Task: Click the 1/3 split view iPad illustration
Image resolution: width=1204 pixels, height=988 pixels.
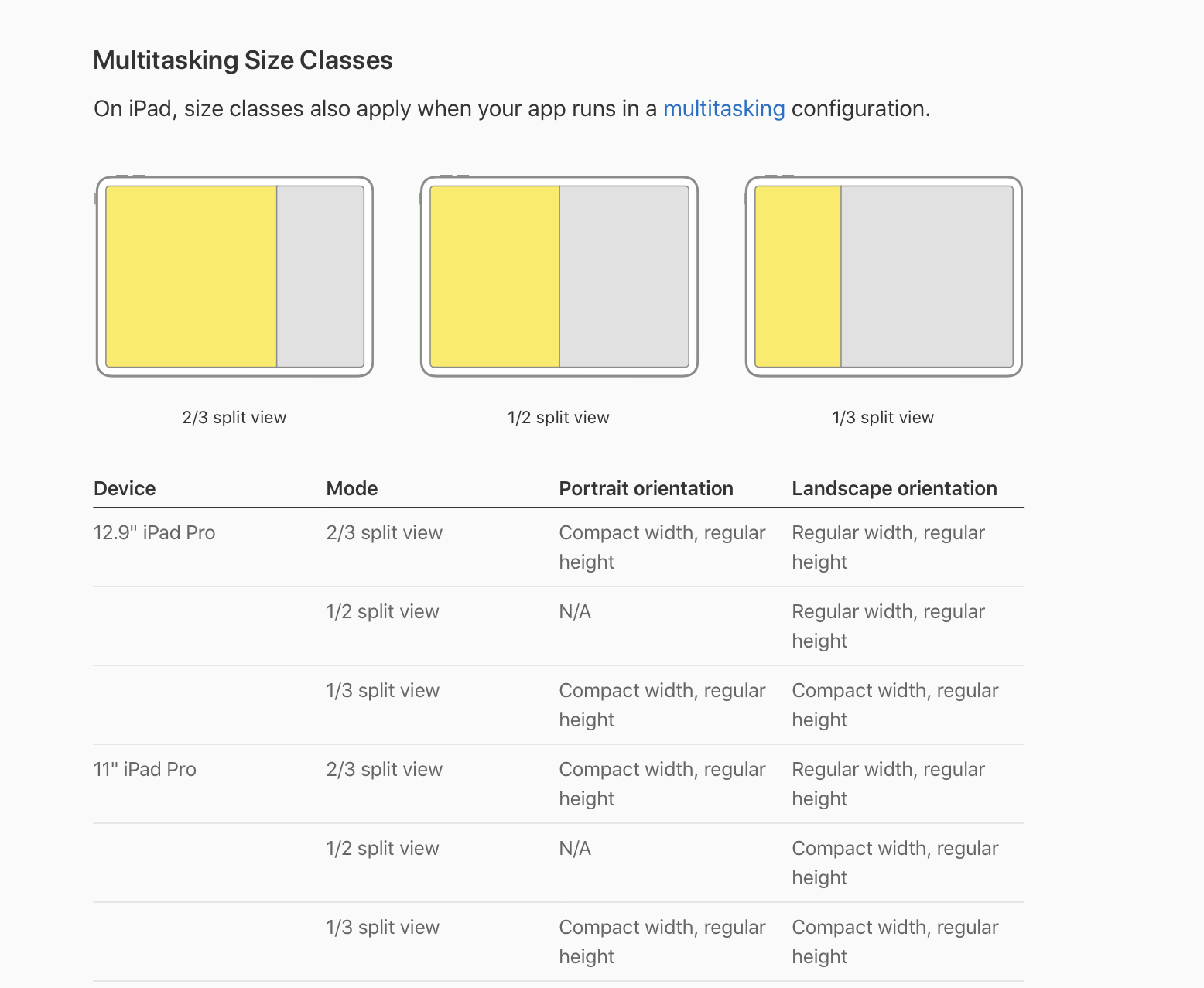Action: pos(884,276)
